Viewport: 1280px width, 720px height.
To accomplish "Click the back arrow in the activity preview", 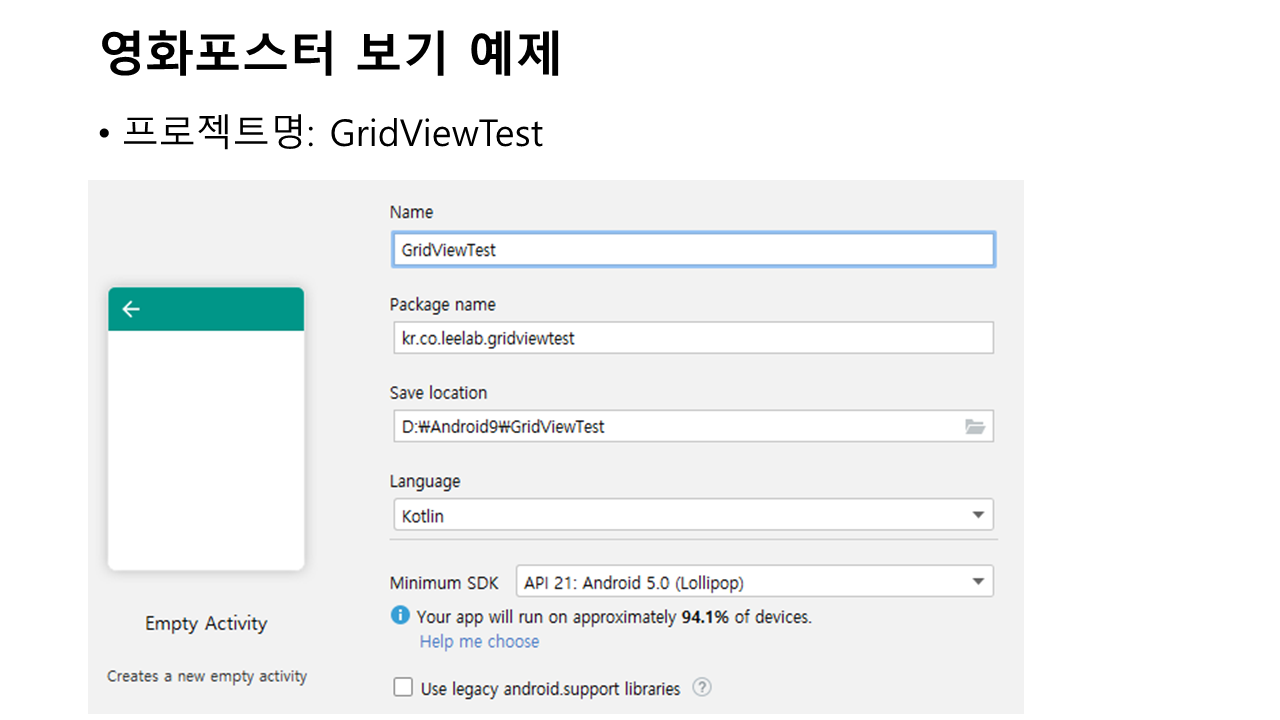I will coord(131,309).
